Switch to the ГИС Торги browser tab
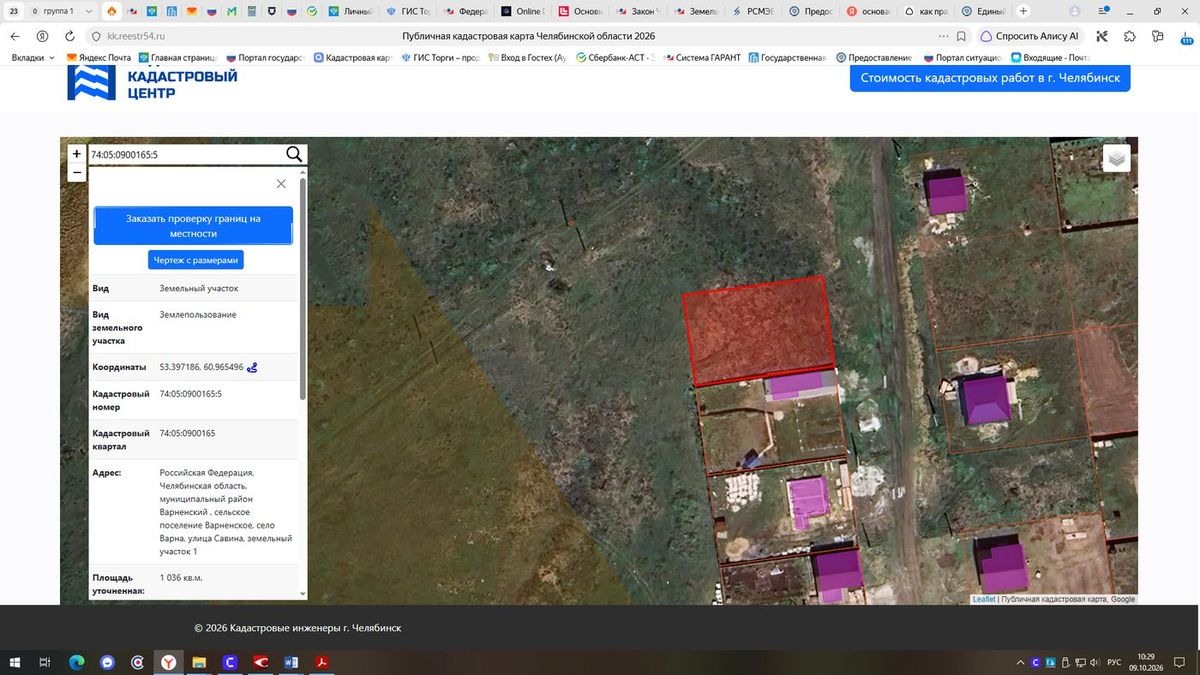 pyautogui.click(x=409, y=11)
